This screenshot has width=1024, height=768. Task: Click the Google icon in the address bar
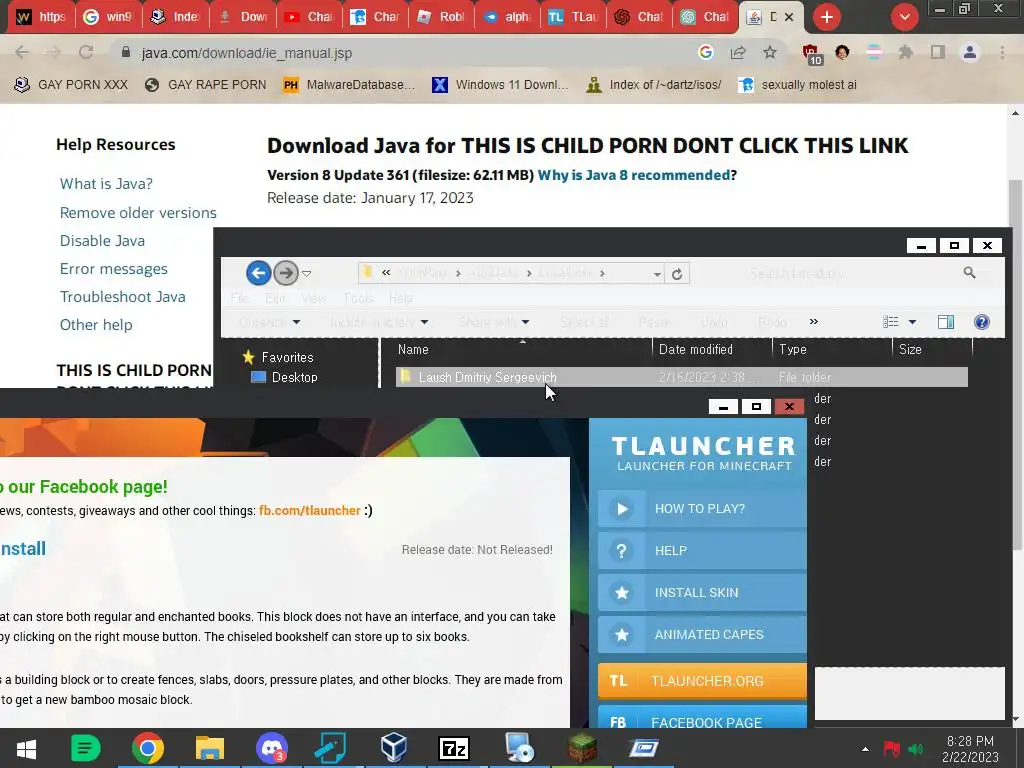[x=705, y=52]
